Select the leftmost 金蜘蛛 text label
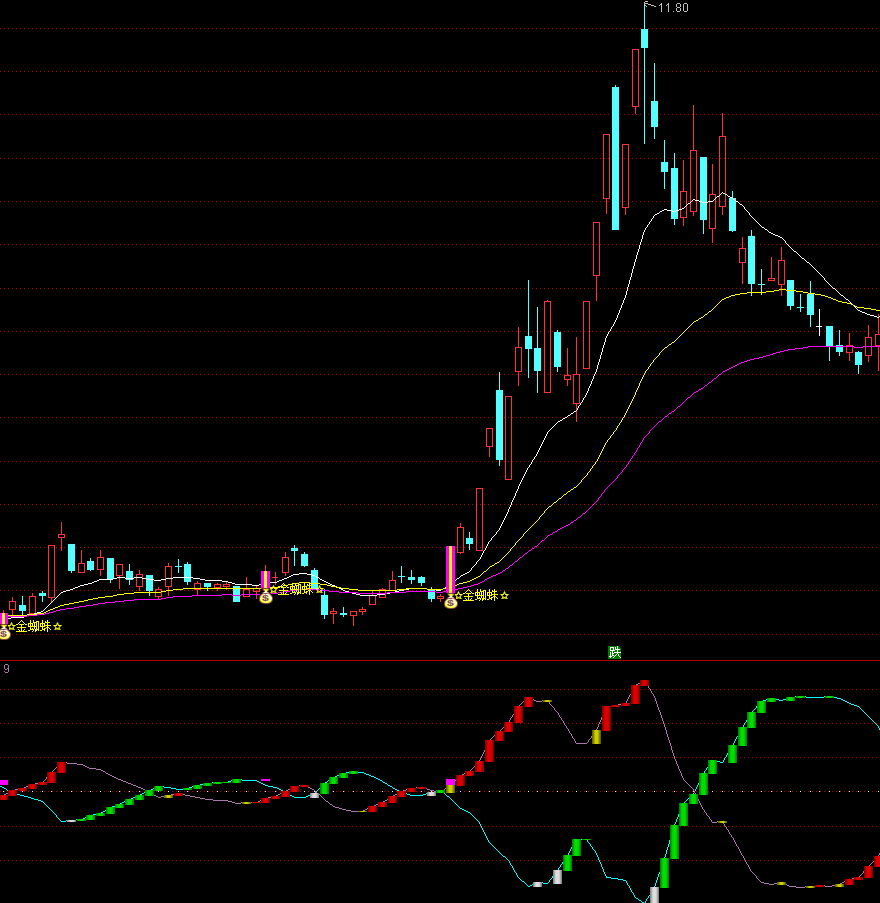The width and height of the screenshot is (880, 903). 33,627
